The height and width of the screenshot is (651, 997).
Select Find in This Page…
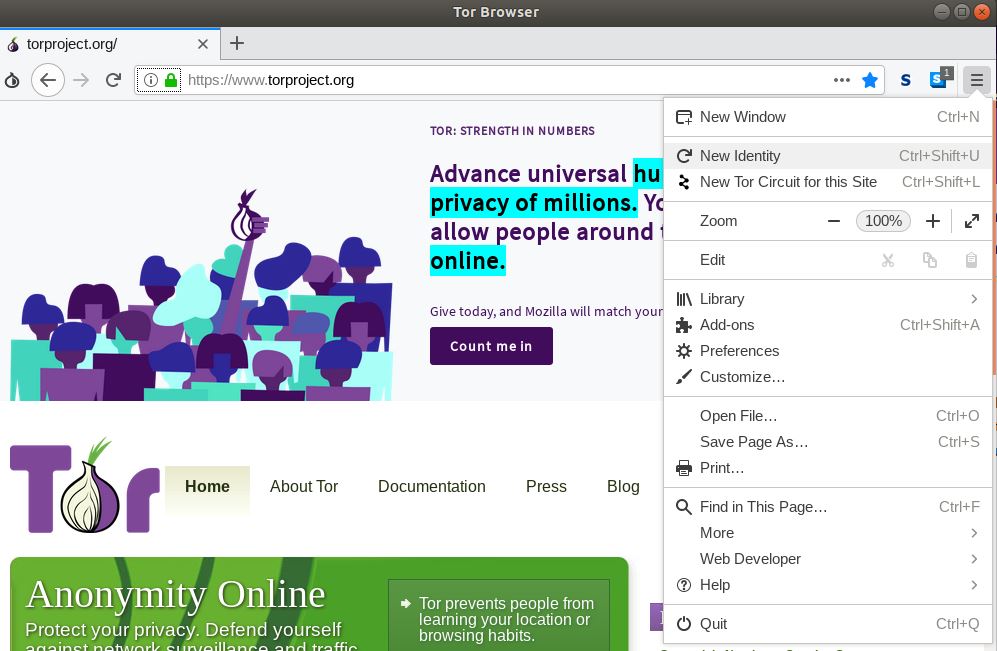[x=827, y=507]
